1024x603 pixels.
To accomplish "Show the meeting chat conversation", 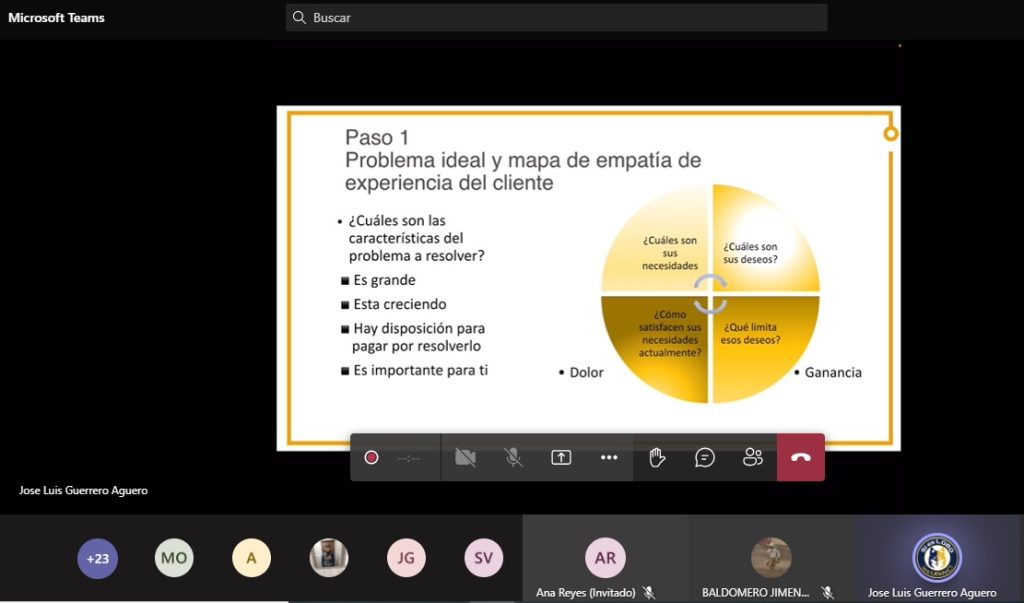I will (x=705, y=457).
